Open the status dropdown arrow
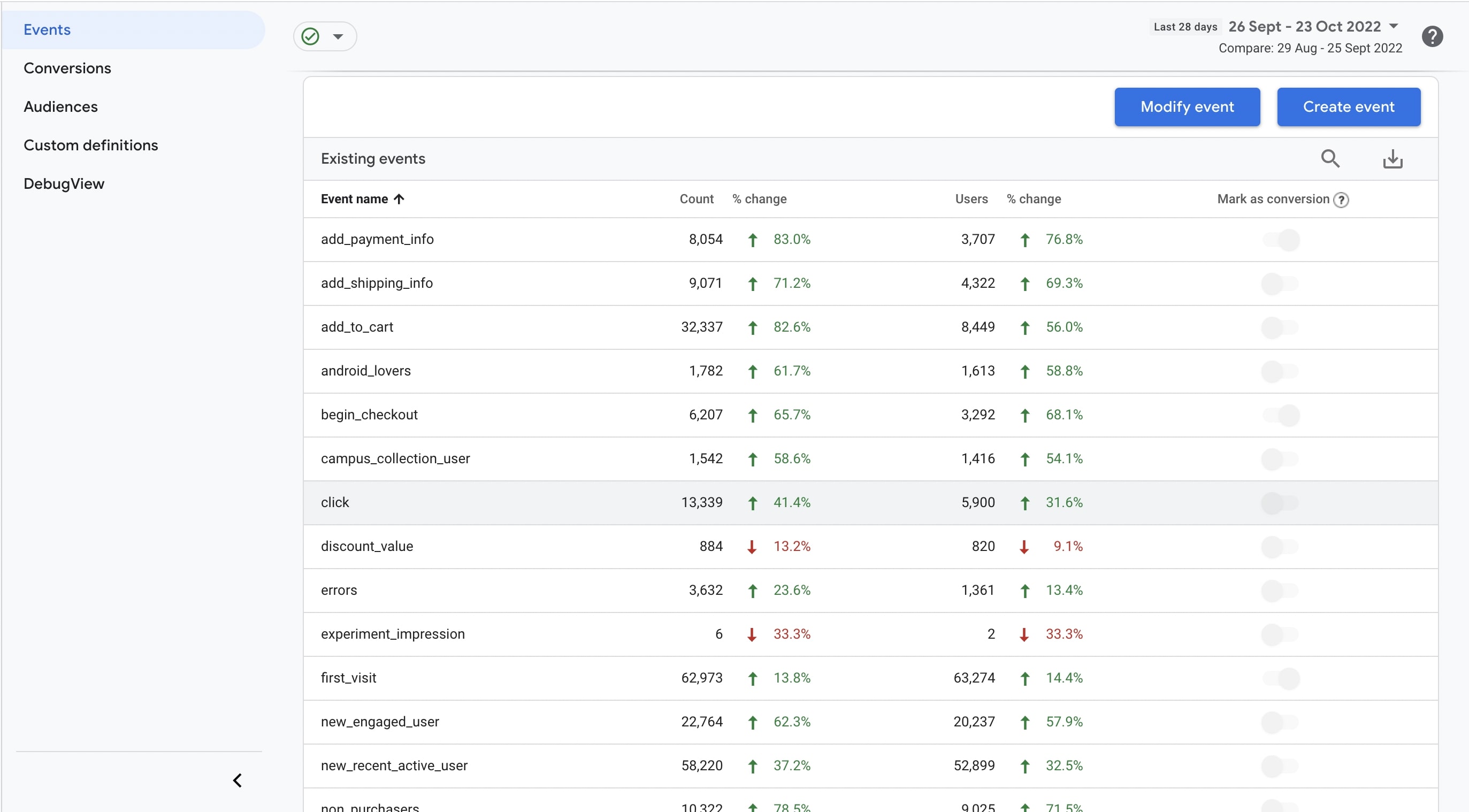The height and width of the screenshot is (812, 1469). [x=338, y=36]
